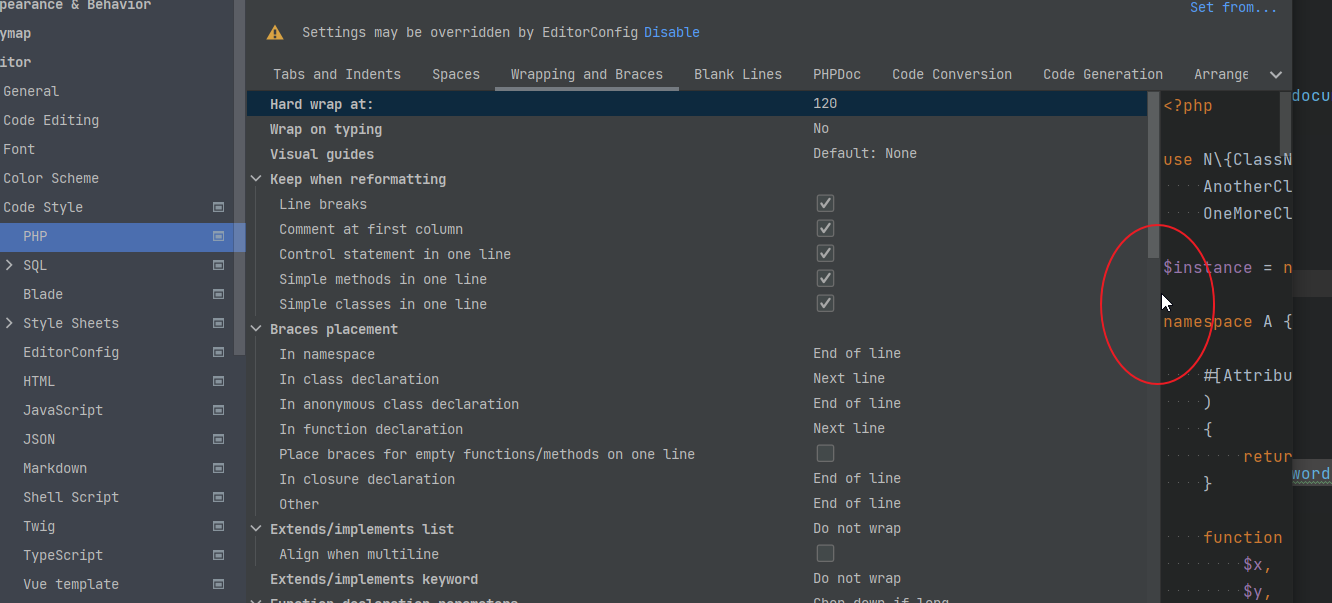Image resolution: width=1332 pixels, height=603 pixels.
Task: Click the project-level icon next to JavaScript
Action: [218, 410]
